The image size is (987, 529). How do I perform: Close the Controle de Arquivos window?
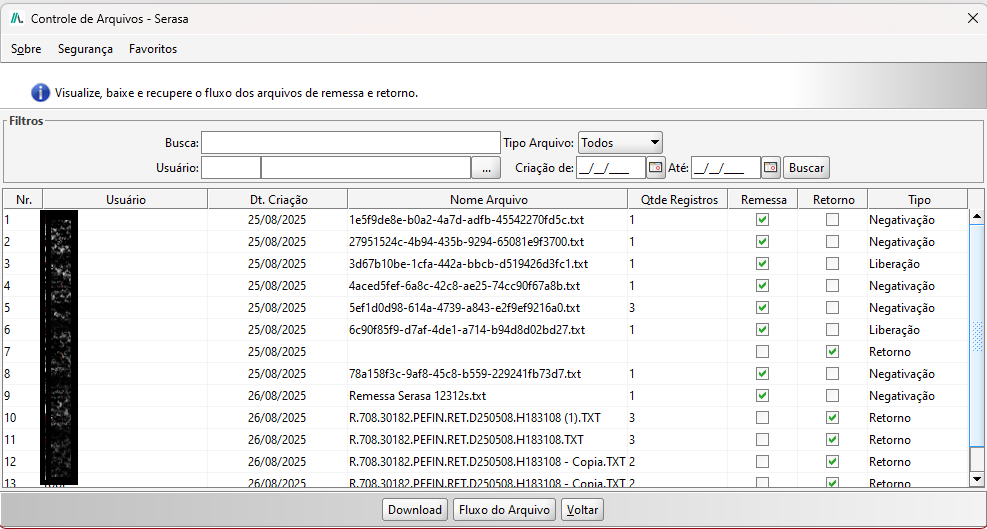[972, 18]
